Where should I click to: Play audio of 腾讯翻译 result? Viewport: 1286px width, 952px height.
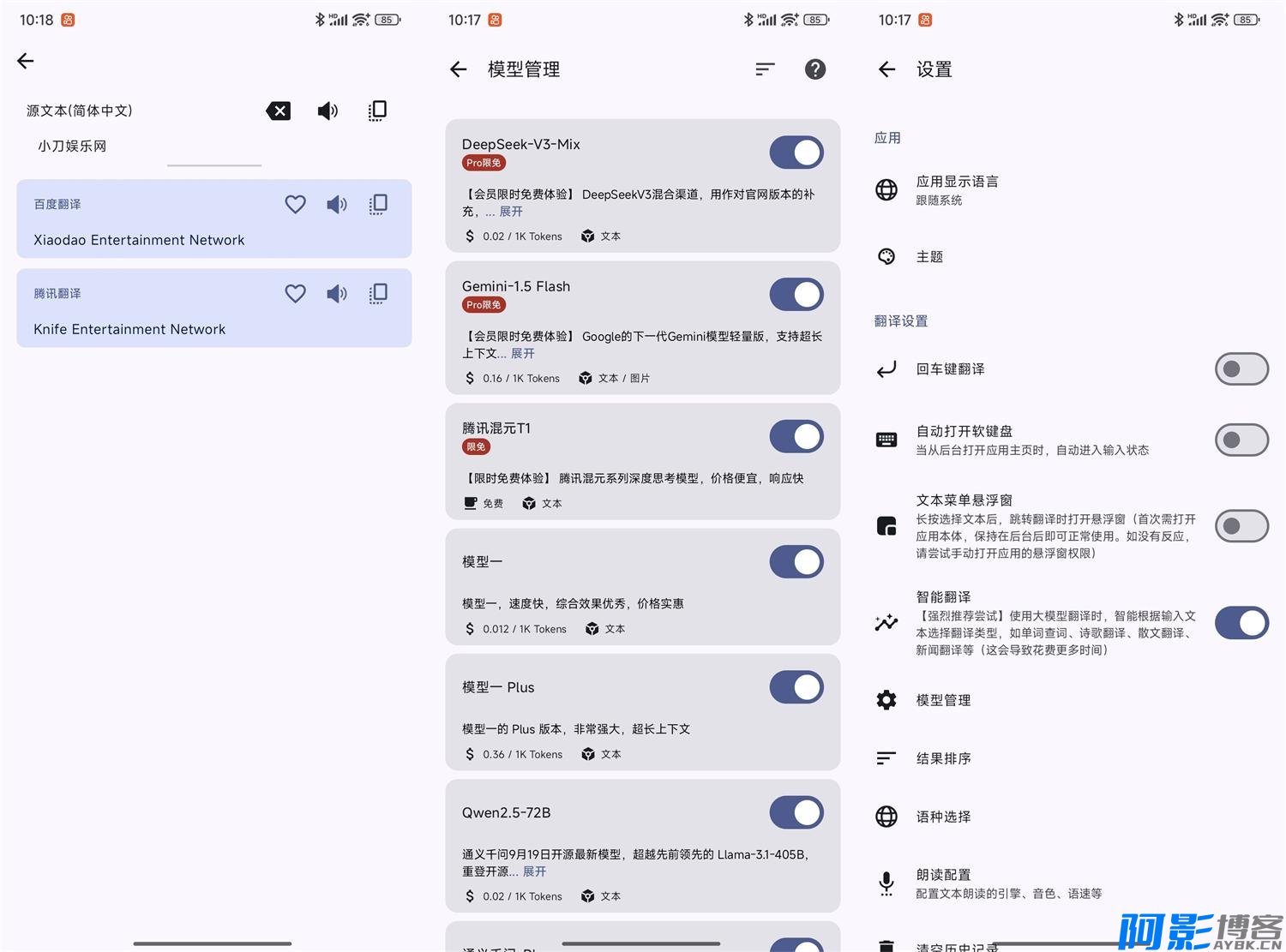[x=337, y=293]
